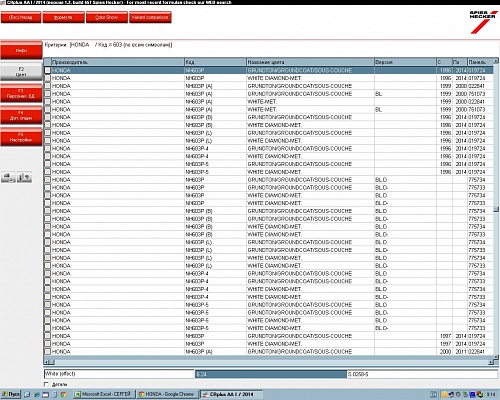
Task: Open Color Show
Action: [x=107, y=17]
